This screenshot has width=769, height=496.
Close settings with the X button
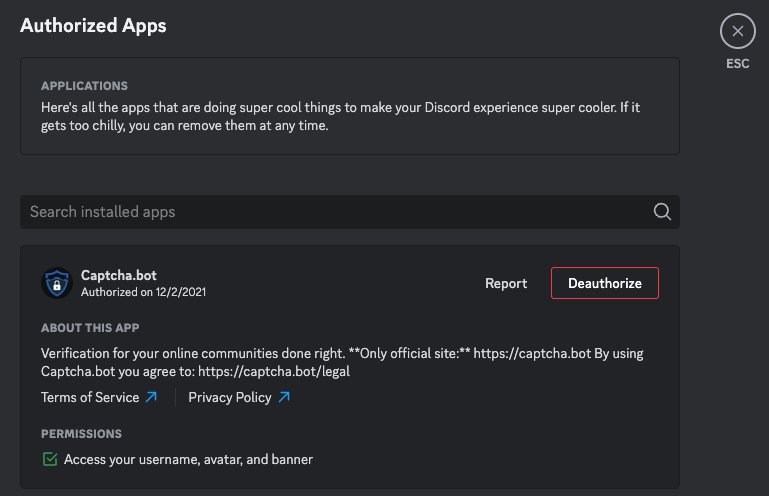737,31
